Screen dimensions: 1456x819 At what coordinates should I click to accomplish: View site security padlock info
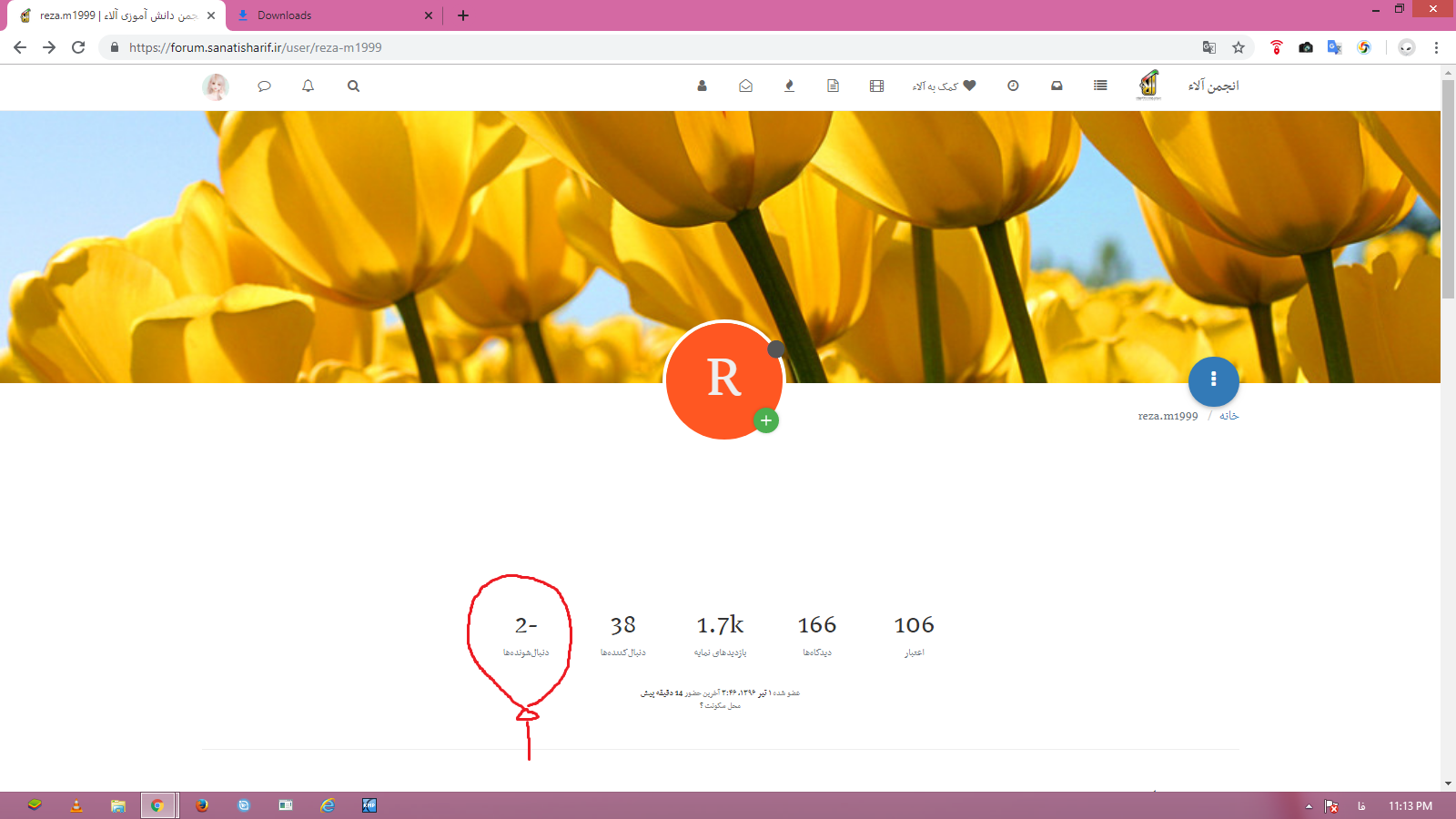114,47
